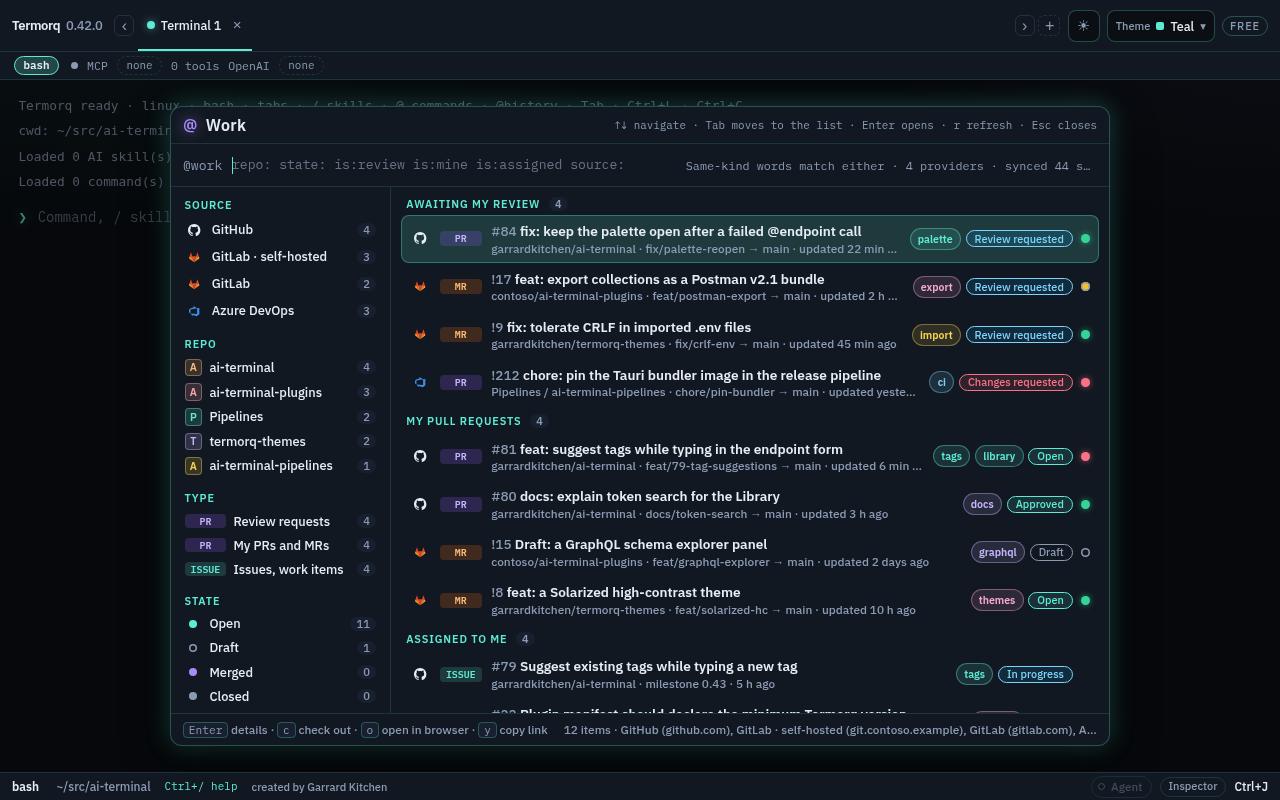Viewport: 1280px width, 800px height.
Task: Click yellow status dot on !17
Action: (1085, 287)
